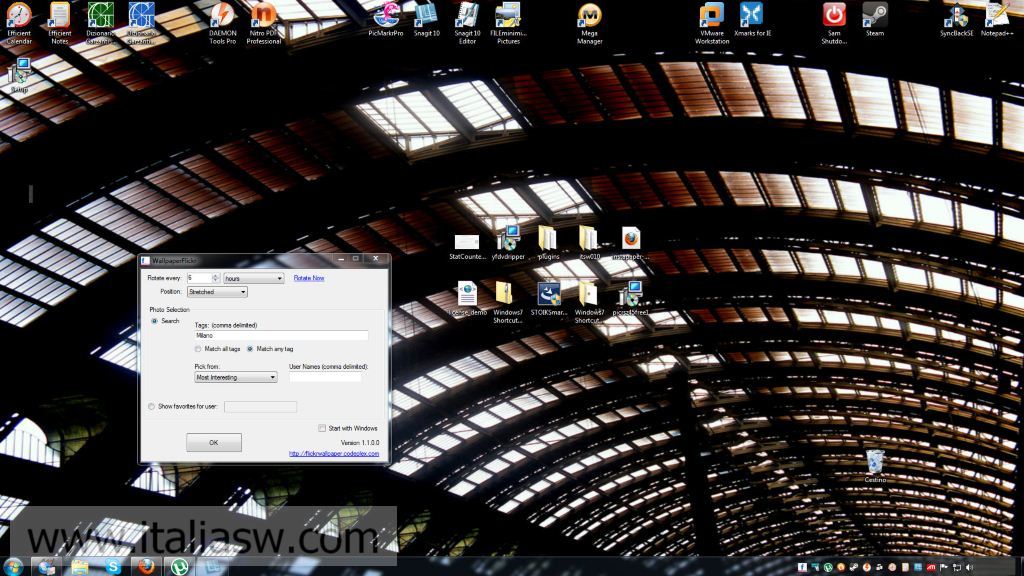
Task: Launch the Snagit 10 Editor desktop shortcut
Action: tap(468, 23)
